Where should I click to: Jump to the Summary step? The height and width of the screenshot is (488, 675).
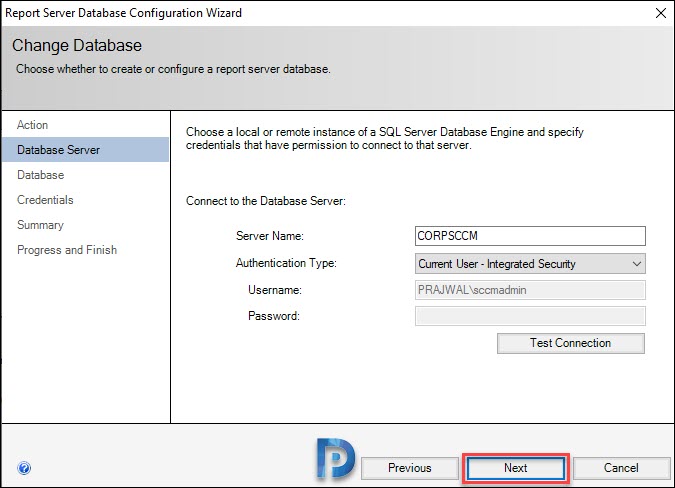coord(40,225)
